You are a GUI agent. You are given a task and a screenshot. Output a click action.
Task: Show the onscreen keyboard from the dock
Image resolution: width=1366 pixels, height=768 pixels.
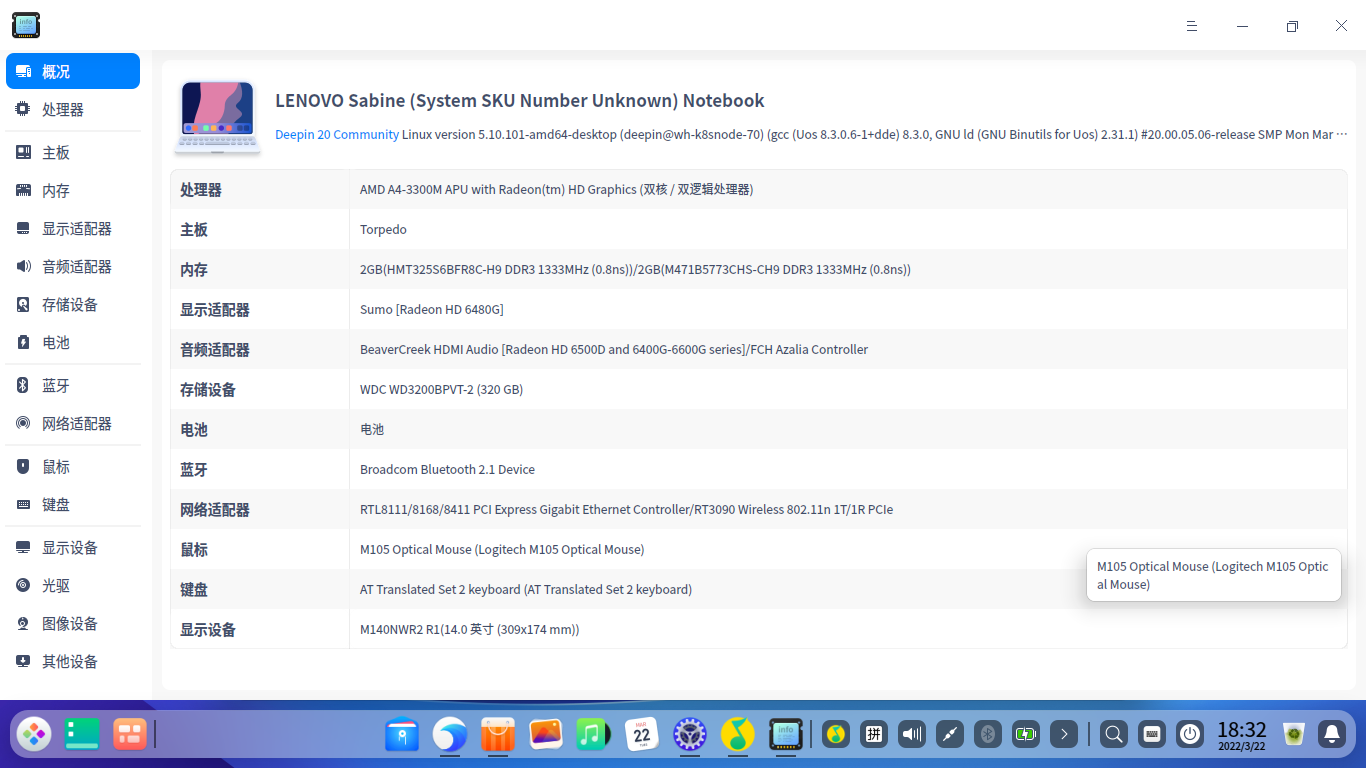click(x=1151, y=735)
